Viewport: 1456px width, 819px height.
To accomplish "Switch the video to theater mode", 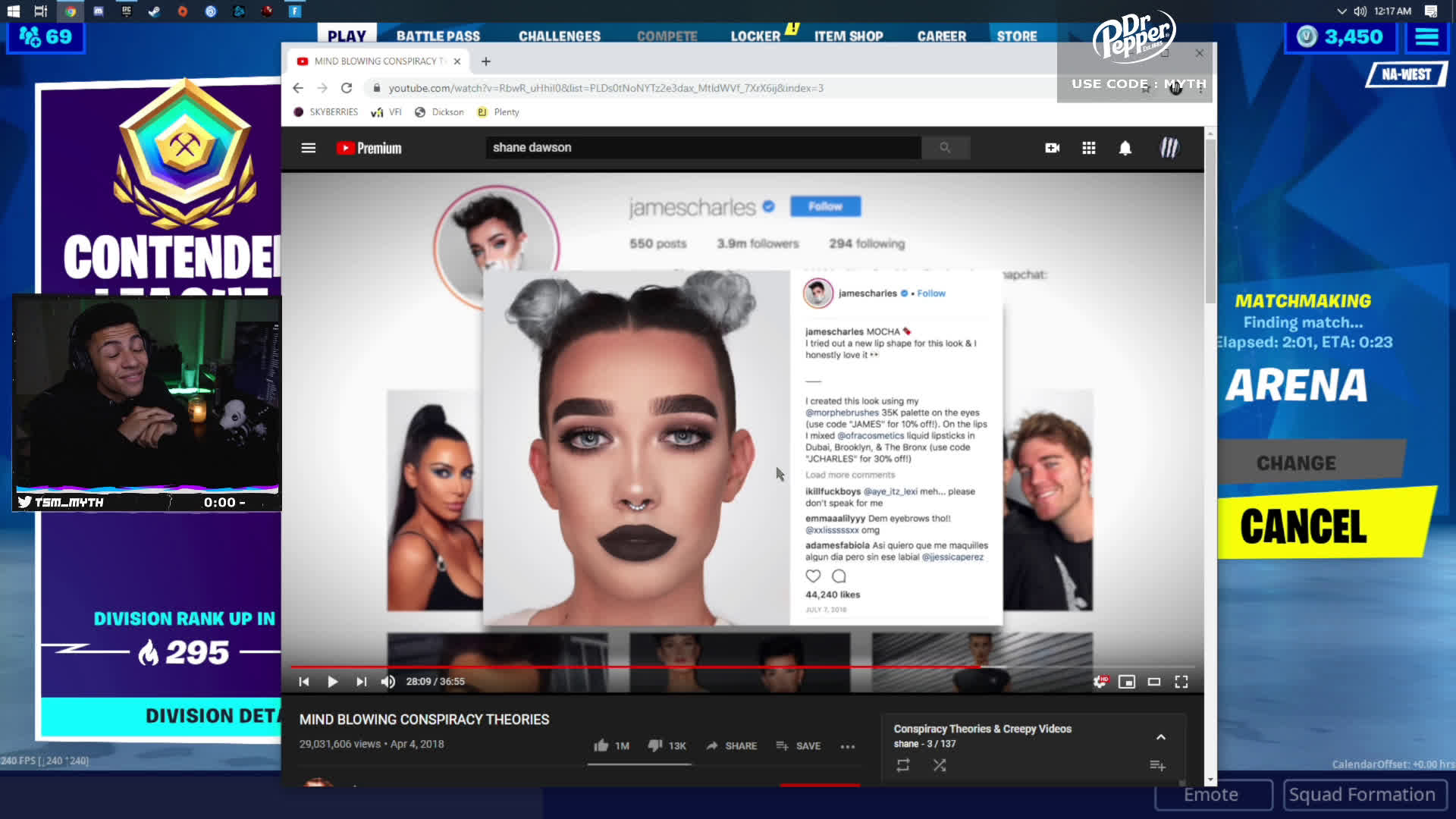I will [x=1153, y=682].
